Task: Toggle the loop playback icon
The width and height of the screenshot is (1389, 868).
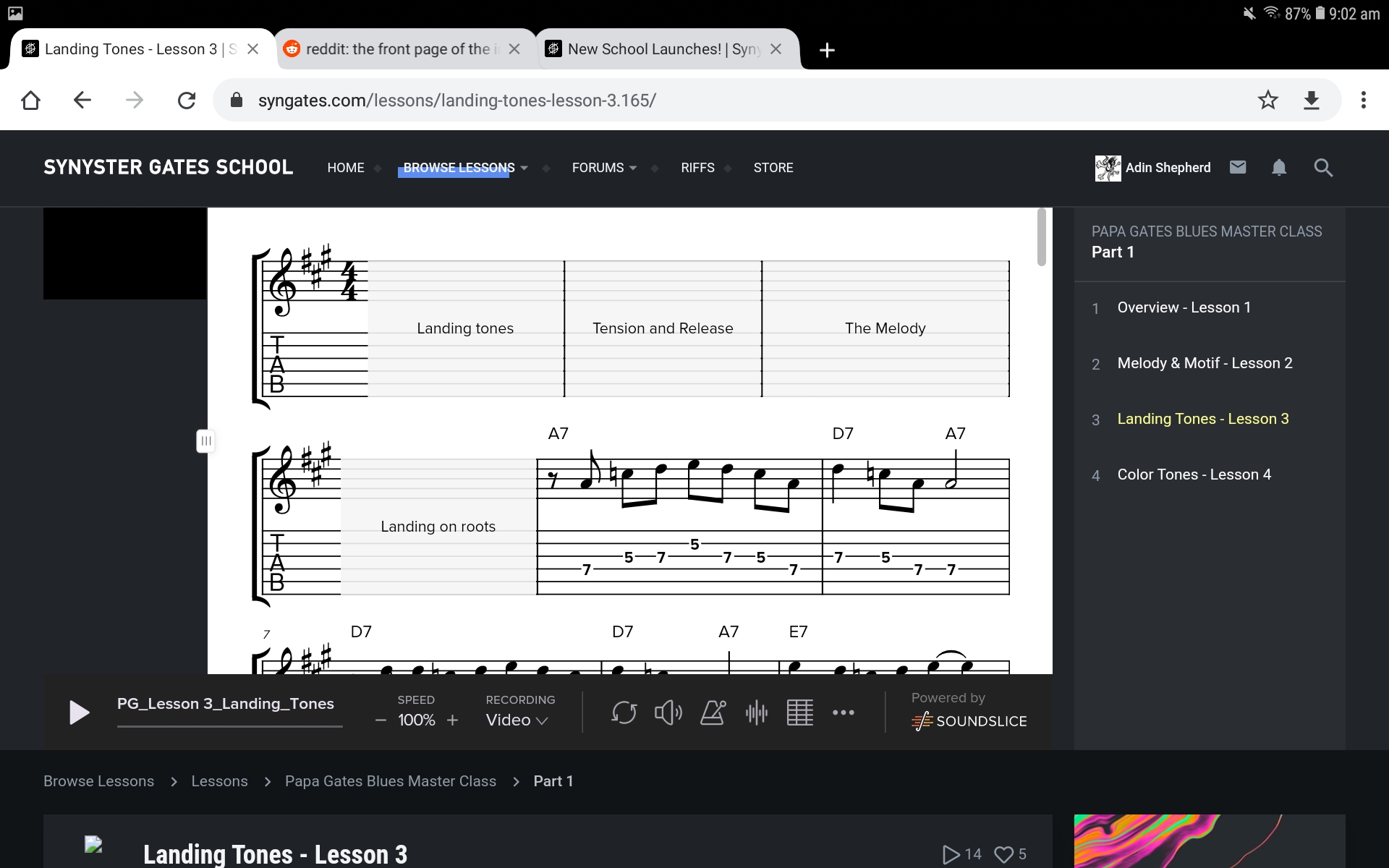Action: tap(624, 713)
